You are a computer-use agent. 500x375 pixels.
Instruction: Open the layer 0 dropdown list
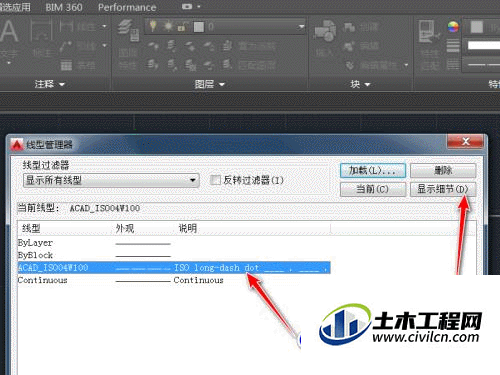coord(301,26)
